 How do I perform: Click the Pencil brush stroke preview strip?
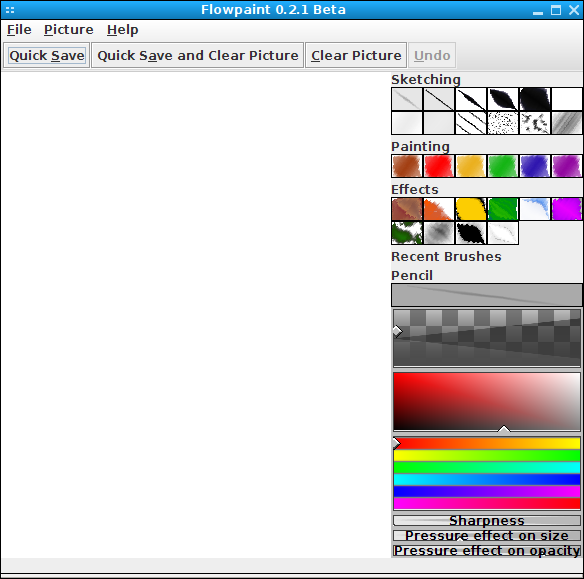pyautogui.click(x=487, y=295)
